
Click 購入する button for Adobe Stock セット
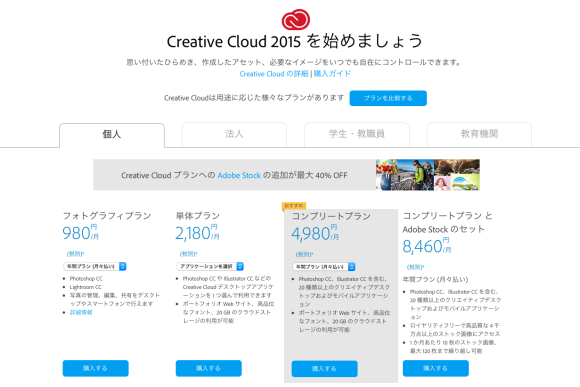point(436,368)
